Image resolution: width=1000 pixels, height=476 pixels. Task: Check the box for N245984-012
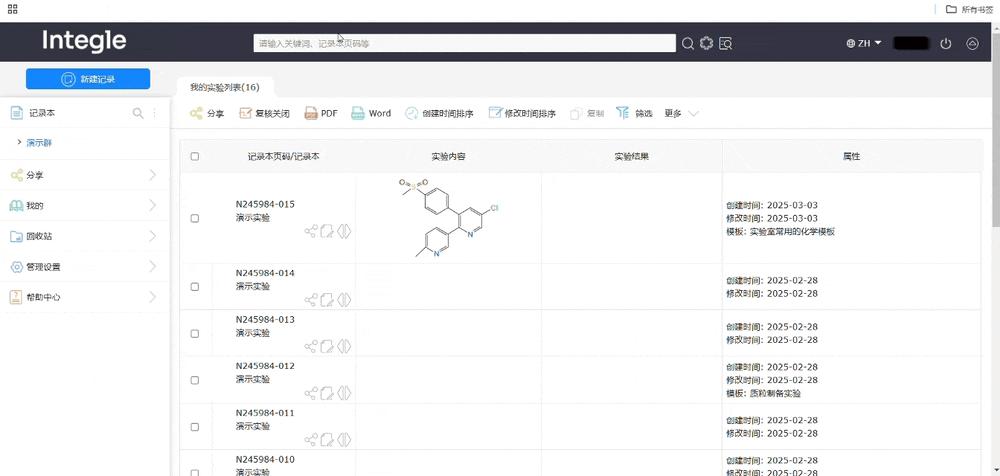point(195,380)
